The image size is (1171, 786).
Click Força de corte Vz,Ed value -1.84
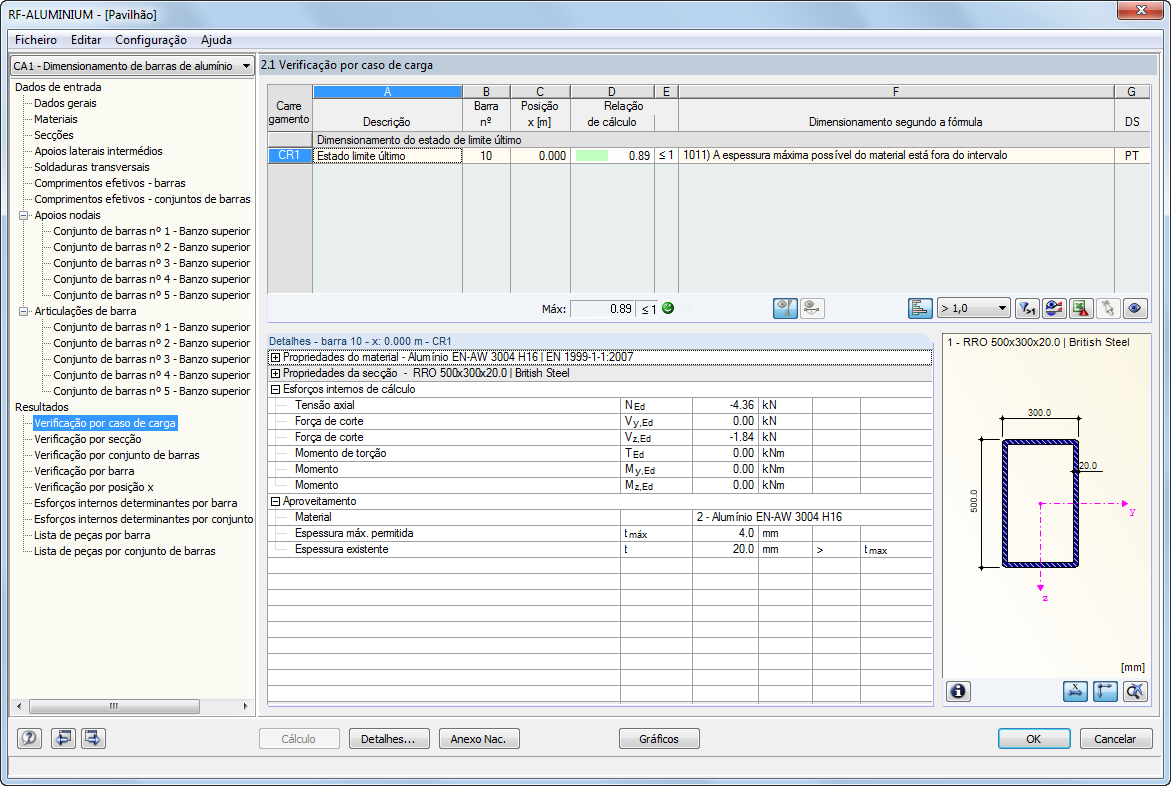(x=725, y=437)
